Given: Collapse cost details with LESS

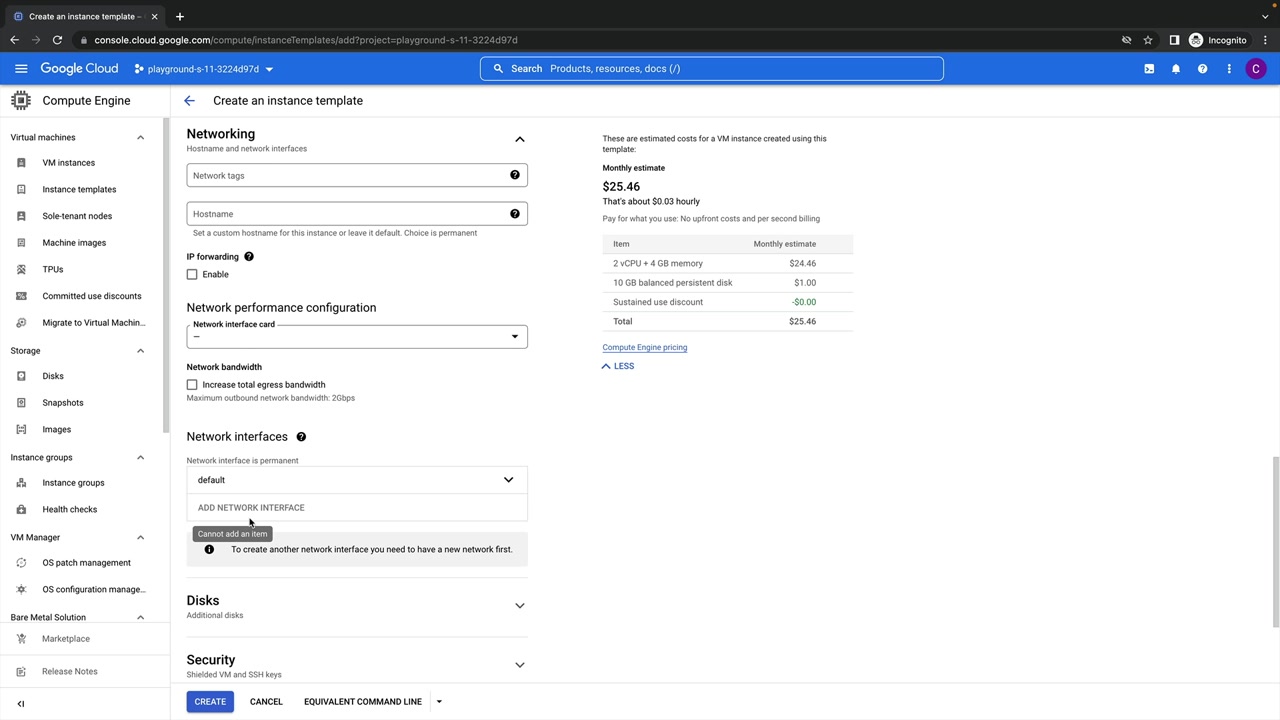Looking at the screenshot, I should coord(618,366).
